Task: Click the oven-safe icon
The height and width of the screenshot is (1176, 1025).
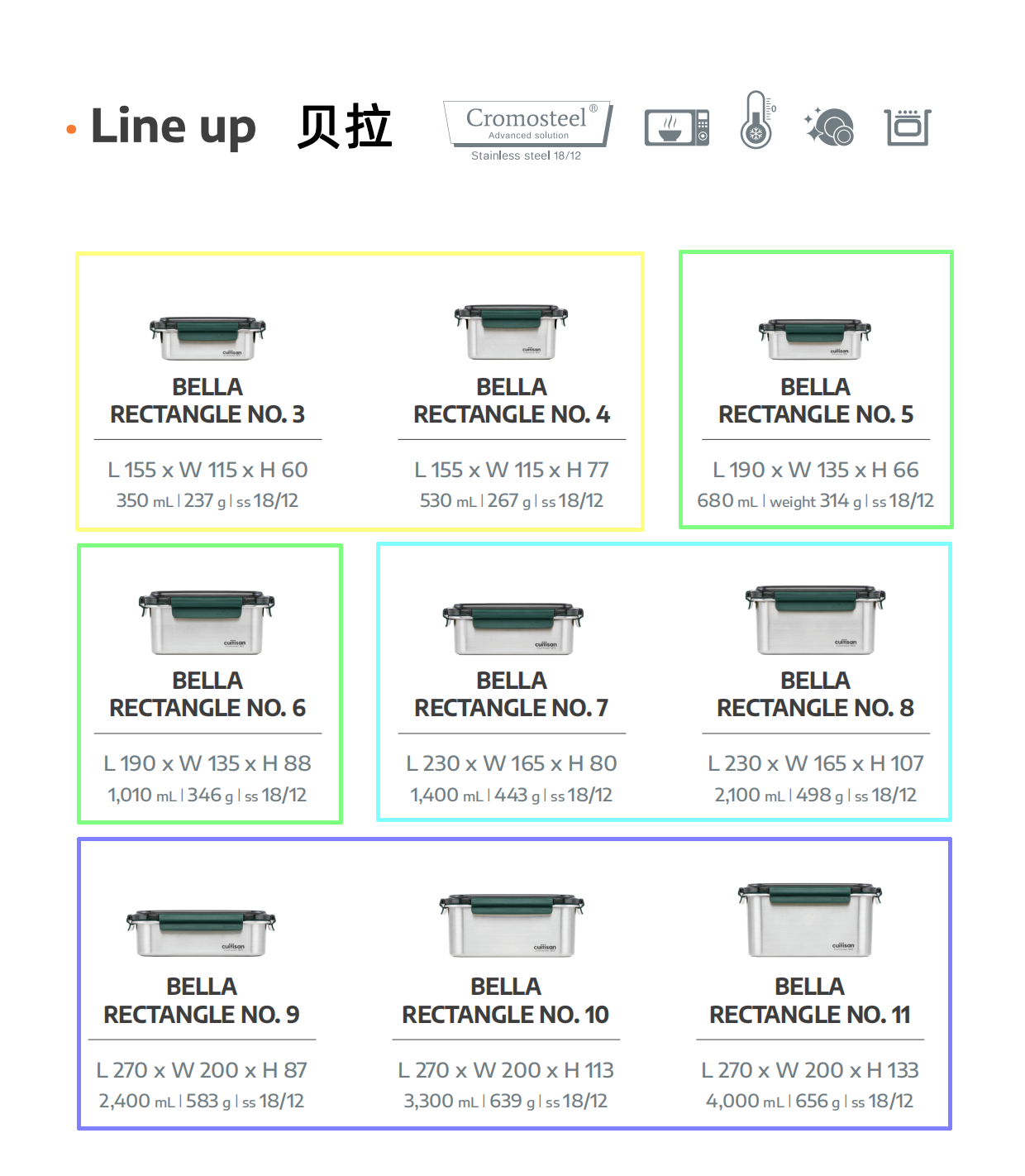Action: [x=908, y=127]
